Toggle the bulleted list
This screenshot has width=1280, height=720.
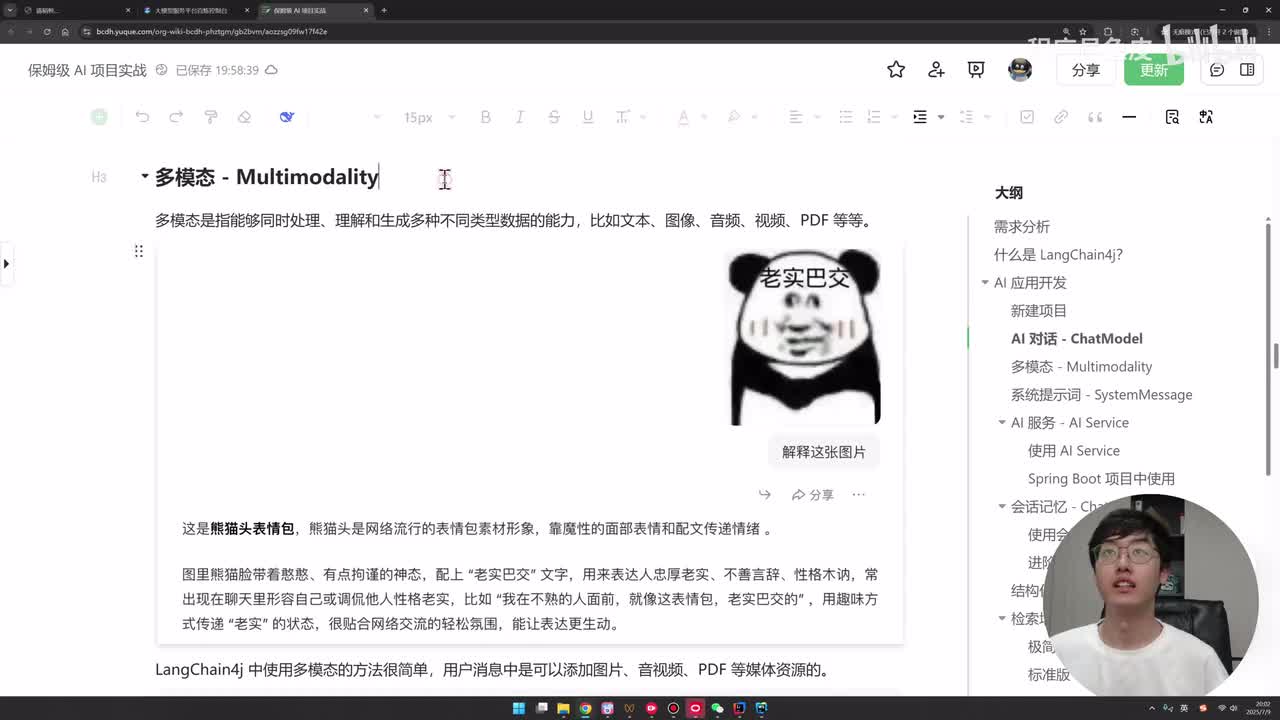point(845,117)
